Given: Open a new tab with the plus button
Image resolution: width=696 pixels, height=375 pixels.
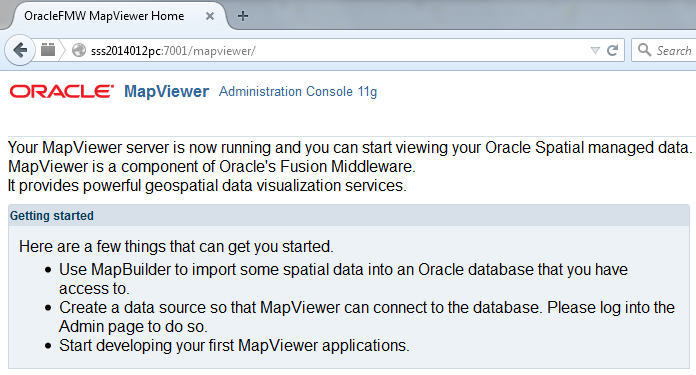Looking at the screenshot, I should click(x=243, y=16).
